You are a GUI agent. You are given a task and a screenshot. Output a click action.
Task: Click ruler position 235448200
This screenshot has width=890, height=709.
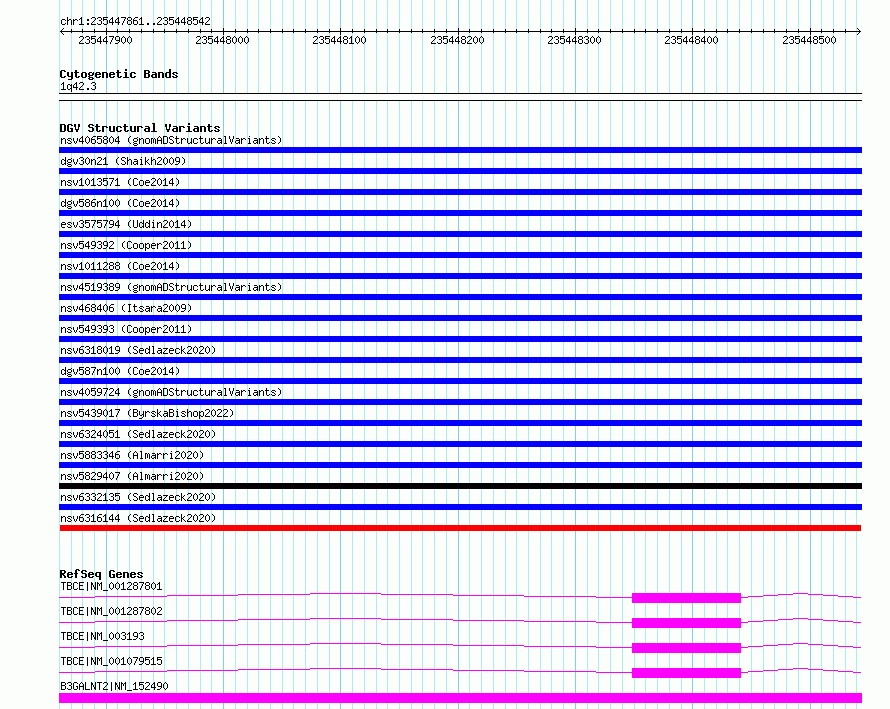(x=457, y=40)
